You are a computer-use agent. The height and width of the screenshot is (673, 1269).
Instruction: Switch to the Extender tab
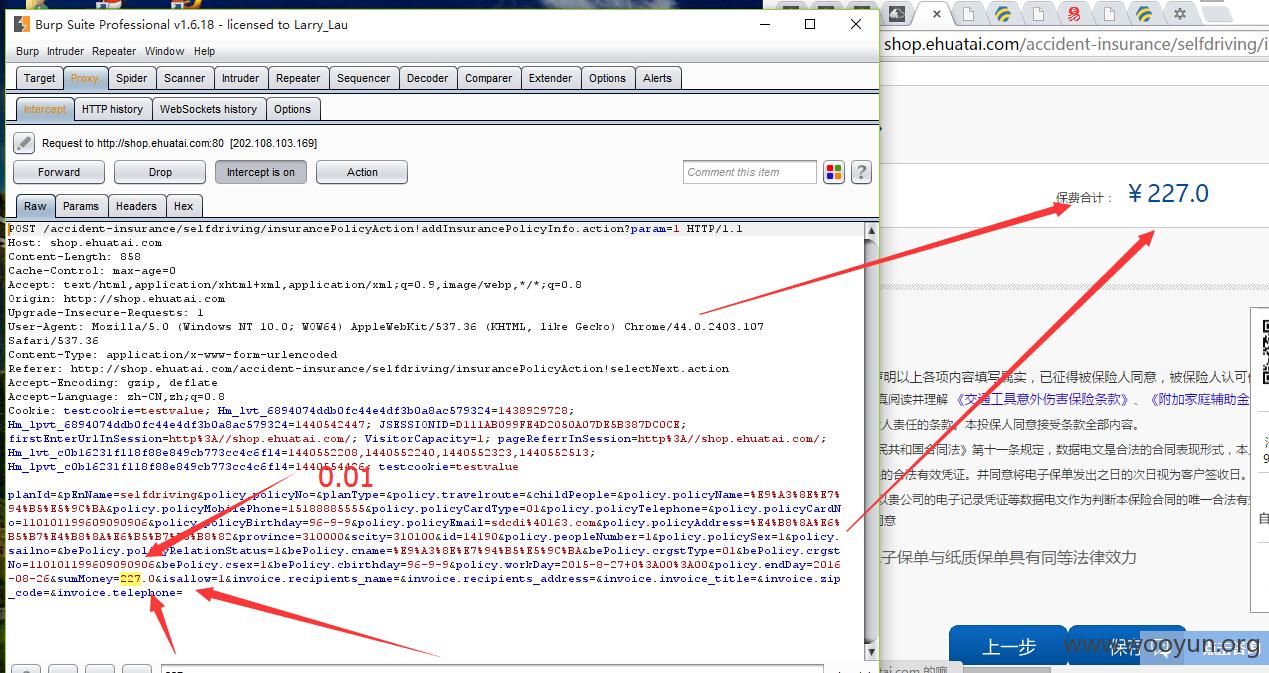(x=551, y=78)
